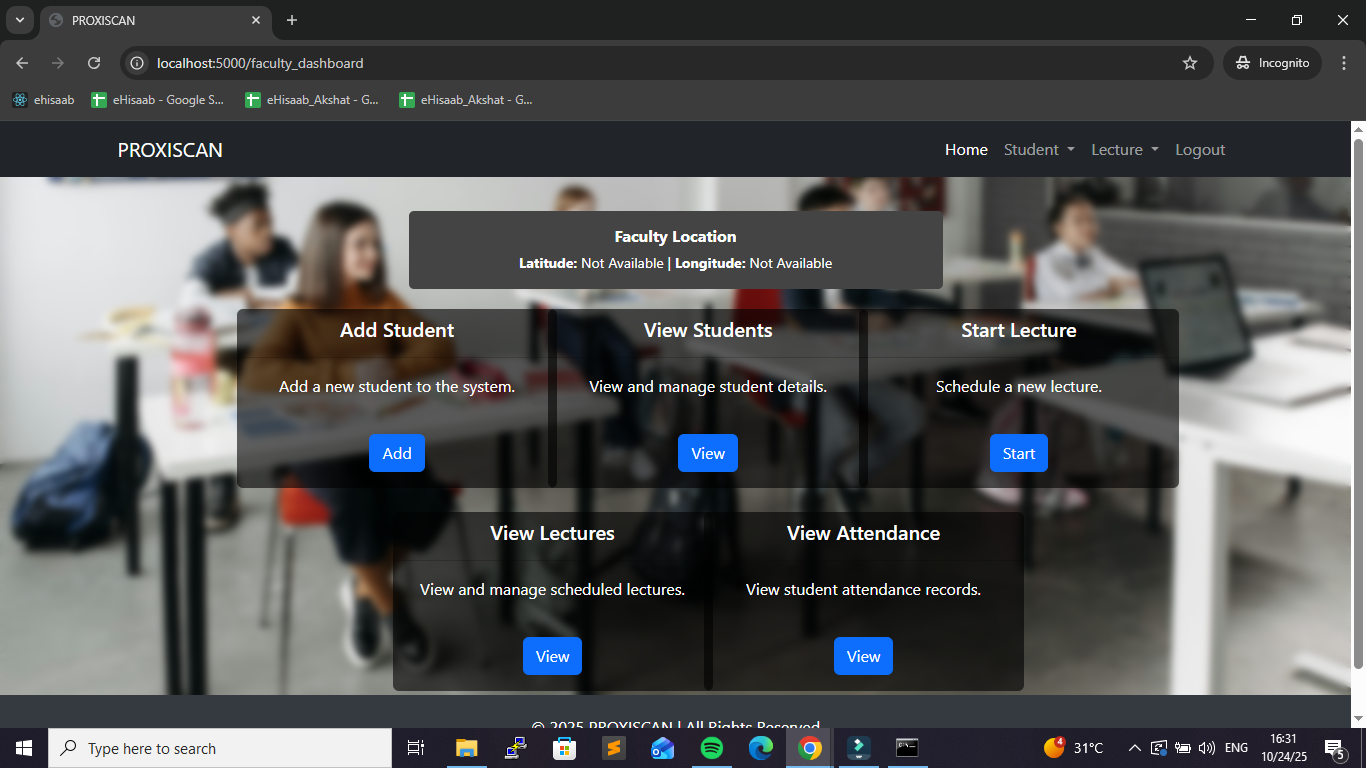Go to Home in the navbar
This screenshot has height=768, width=1366.
pyautogui.click(x=966, y=150)
